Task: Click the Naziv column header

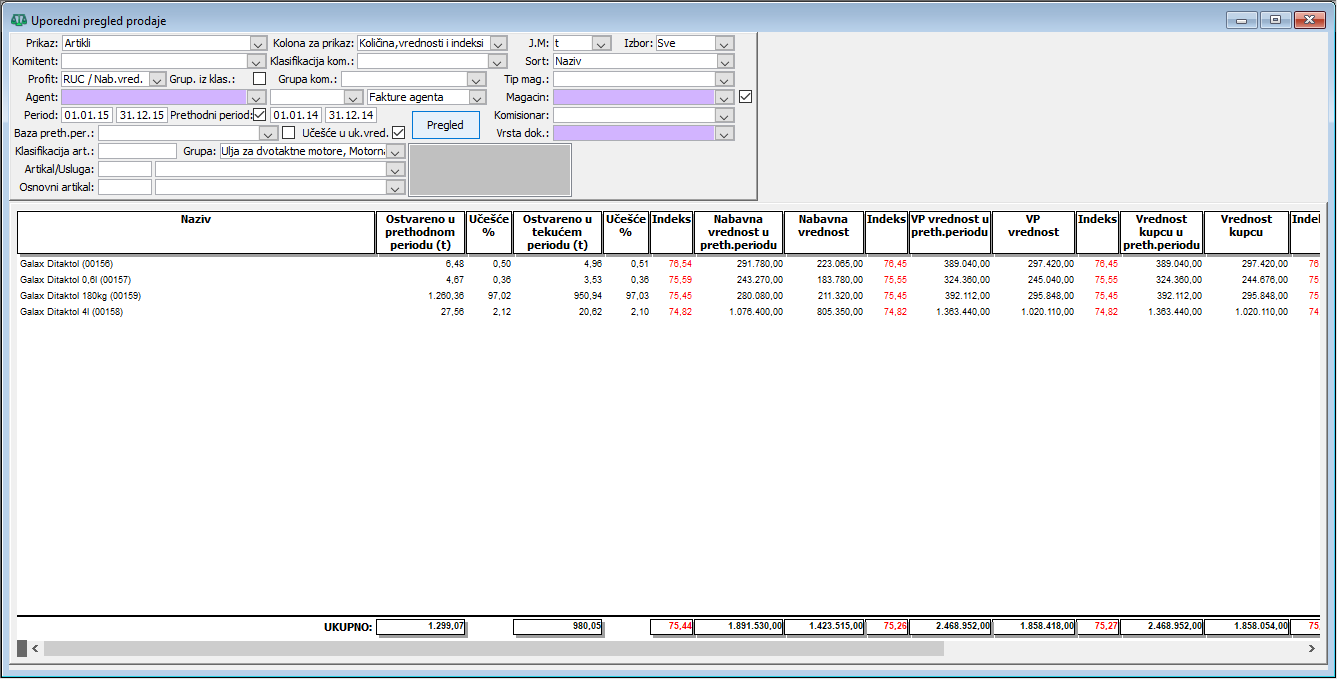Action: point(196,232)
